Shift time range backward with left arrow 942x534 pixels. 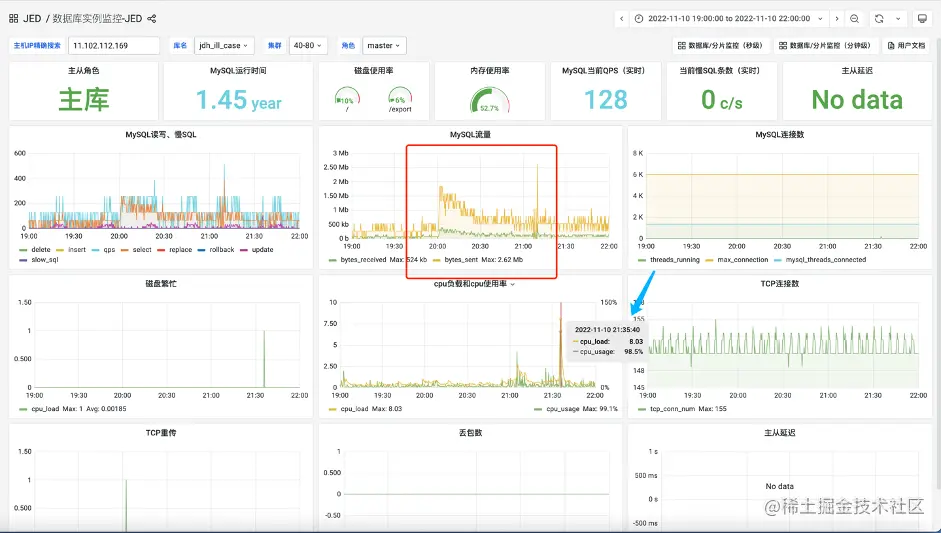pos(622,19)
